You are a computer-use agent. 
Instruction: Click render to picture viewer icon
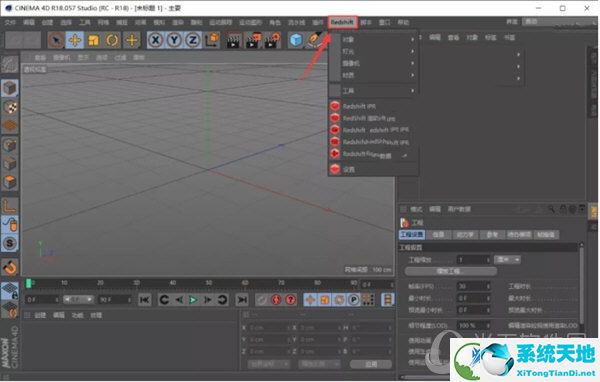[x=253, y=40]
